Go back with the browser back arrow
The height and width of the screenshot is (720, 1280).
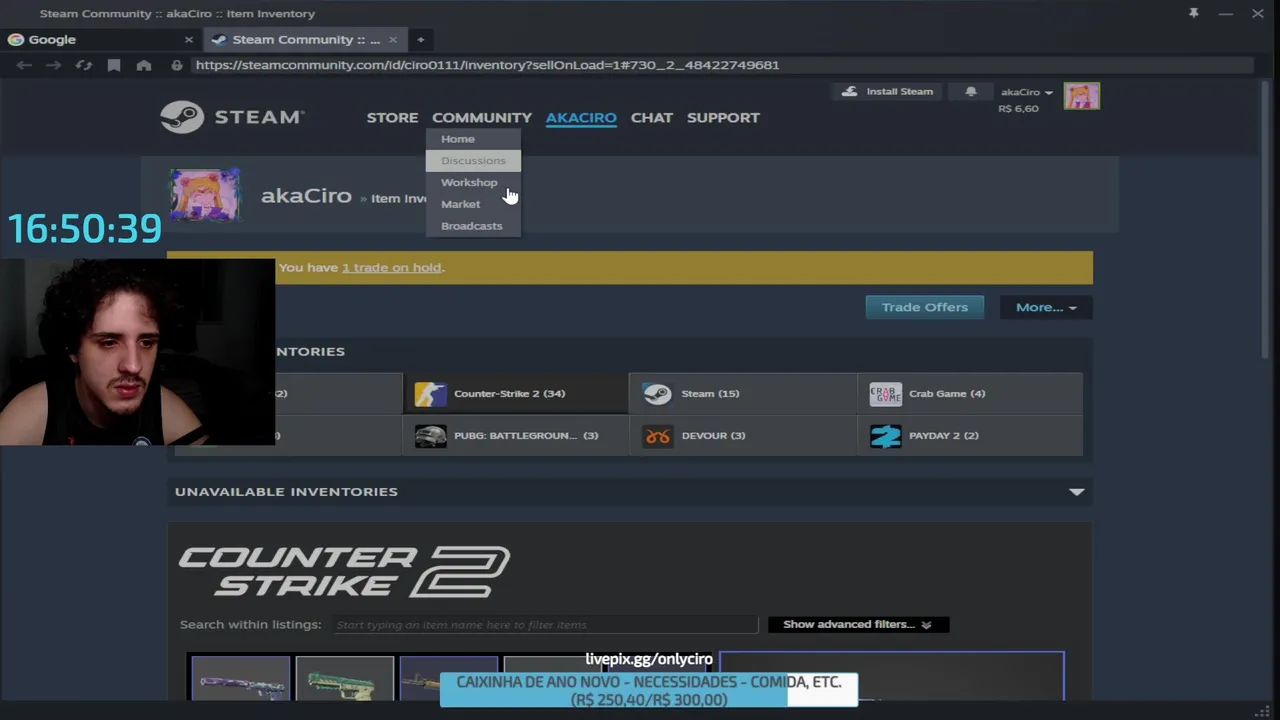24,65
